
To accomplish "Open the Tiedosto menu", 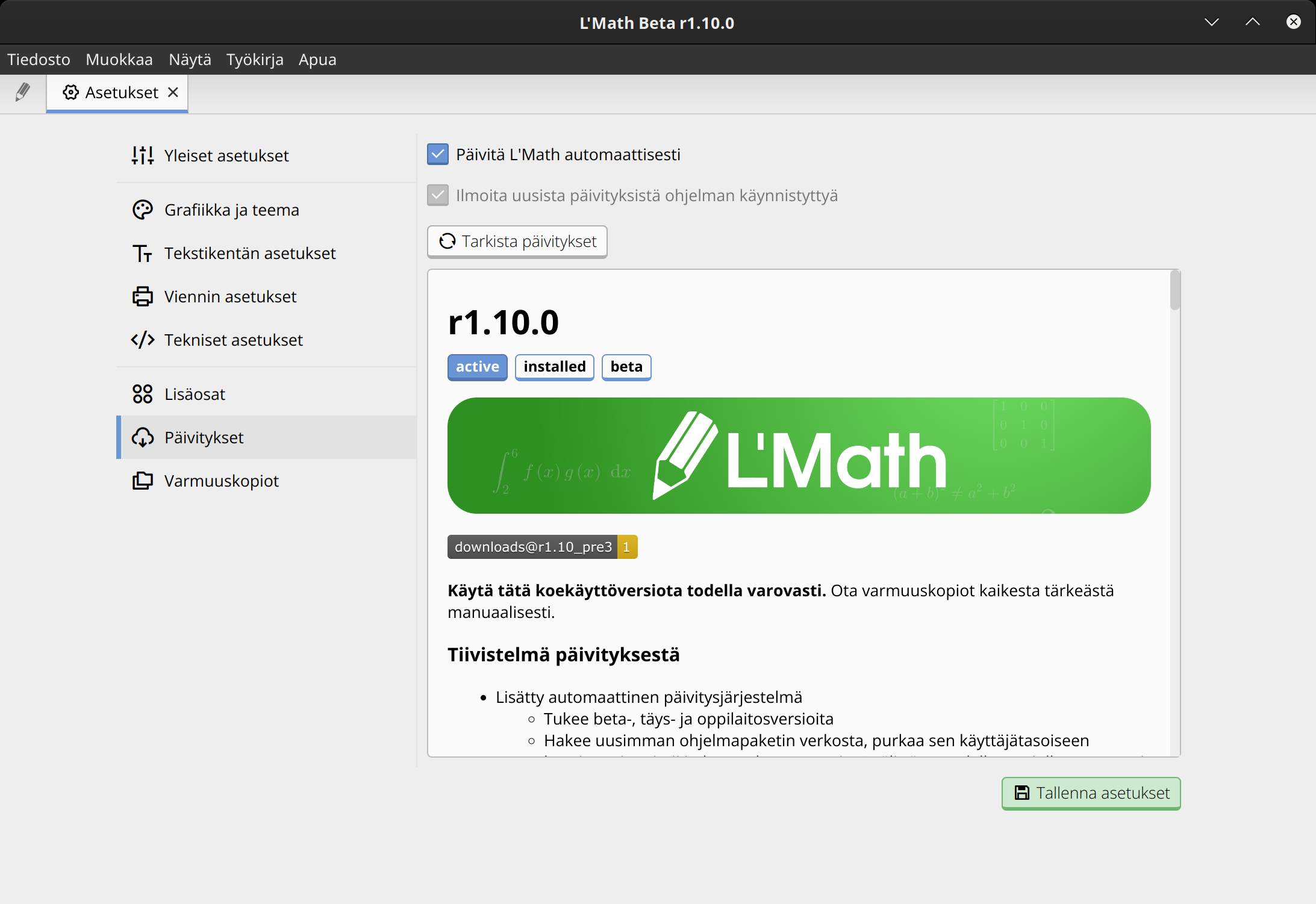I will (x=39, y=60).
